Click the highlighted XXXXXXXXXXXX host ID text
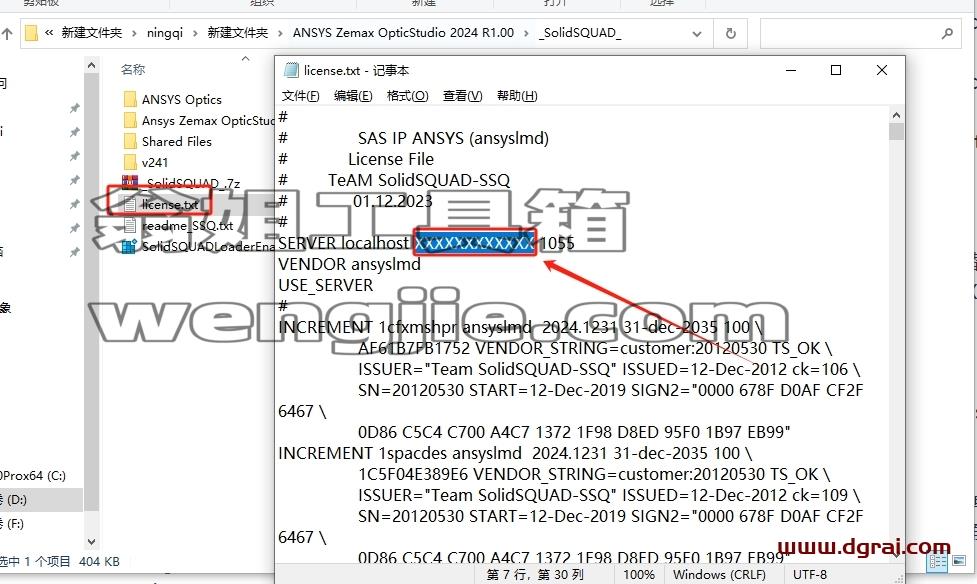 (474, 243)
